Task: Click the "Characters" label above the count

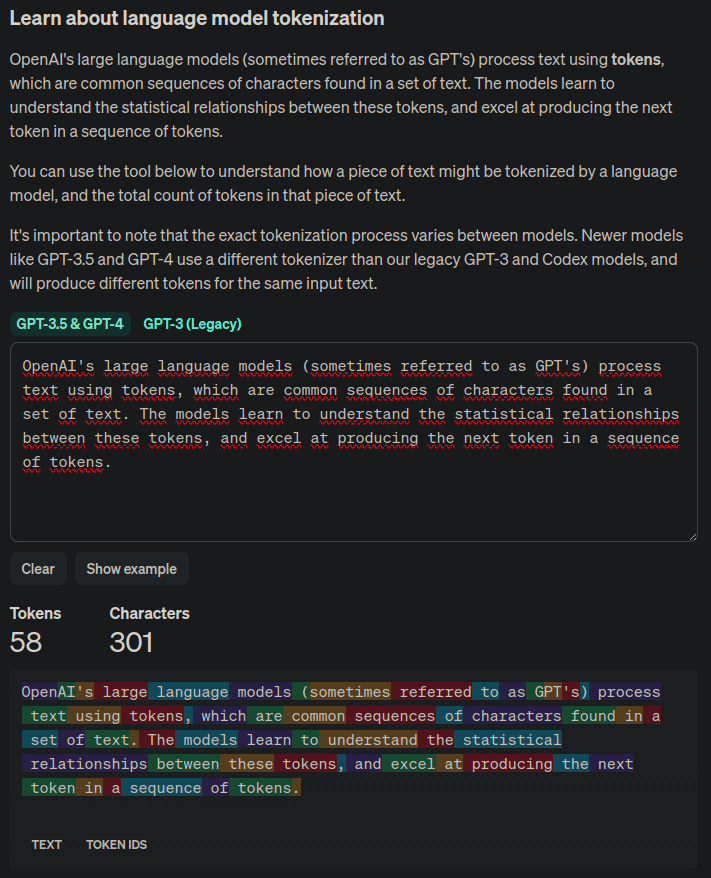Action: [149, 613]
